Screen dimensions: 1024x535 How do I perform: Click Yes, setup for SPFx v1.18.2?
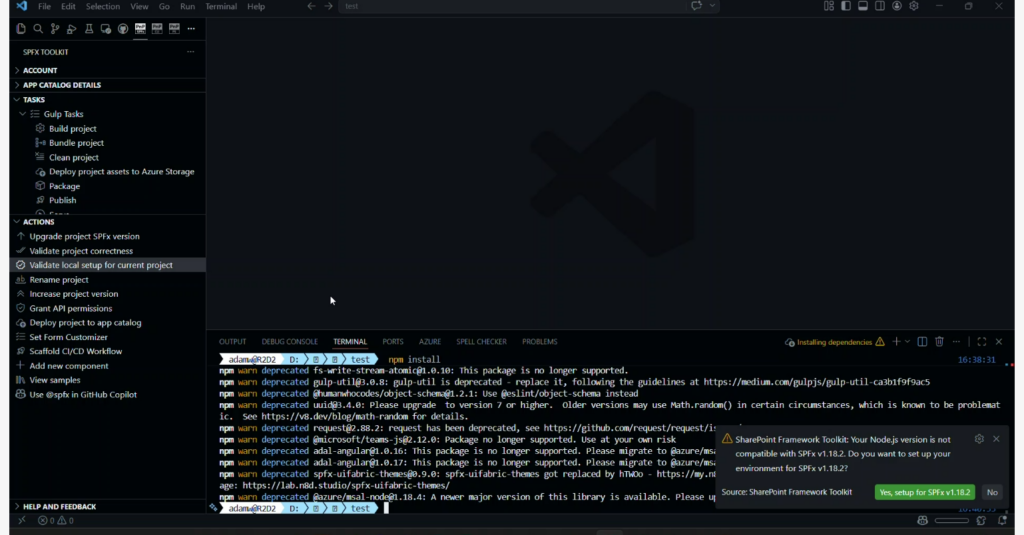(925, 492)
